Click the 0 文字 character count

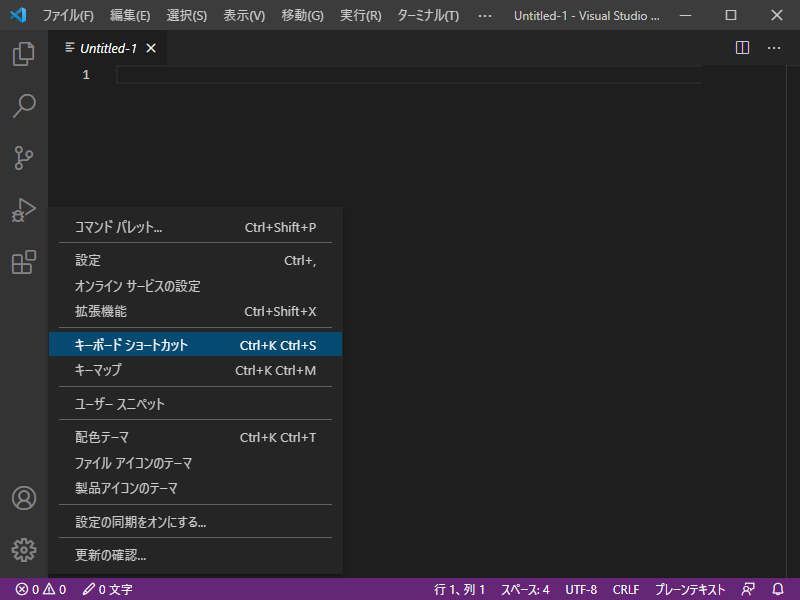click(x=108, y=589)
